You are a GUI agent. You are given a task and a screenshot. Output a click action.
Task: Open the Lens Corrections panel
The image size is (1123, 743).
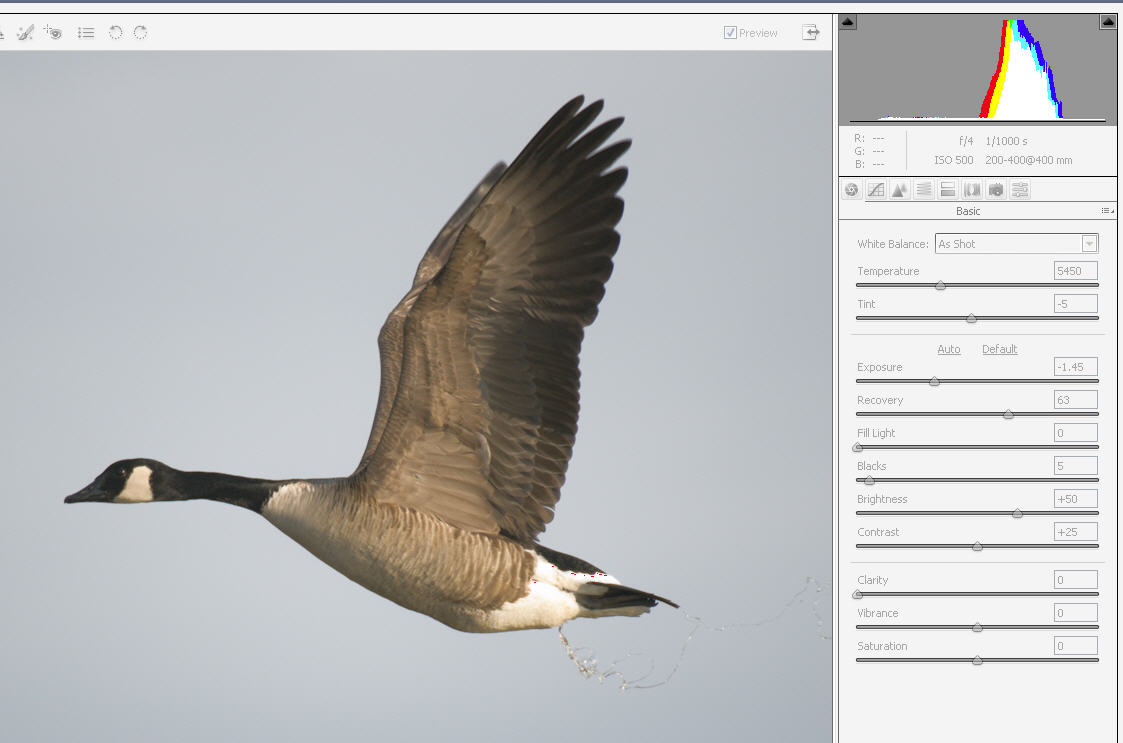[x=972, y=190]
